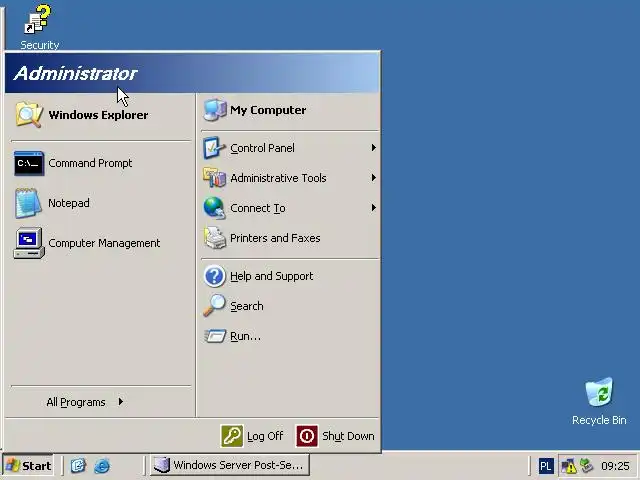Click the Start button

(28, 466)
